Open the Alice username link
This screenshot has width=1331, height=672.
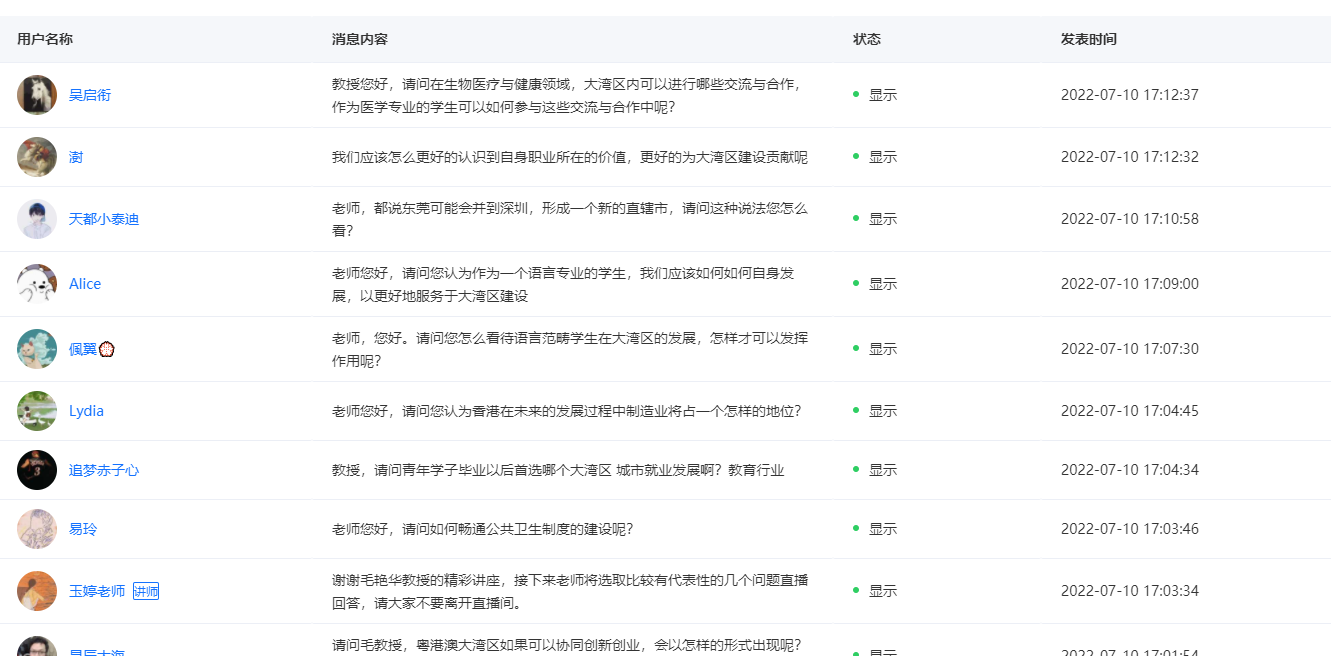click(85, 284)
